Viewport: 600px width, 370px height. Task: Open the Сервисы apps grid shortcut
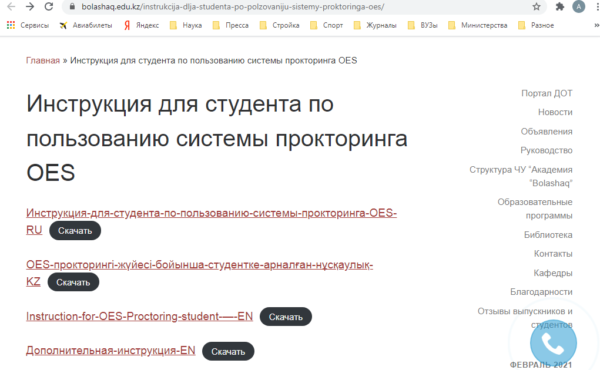tap(28, 25)
